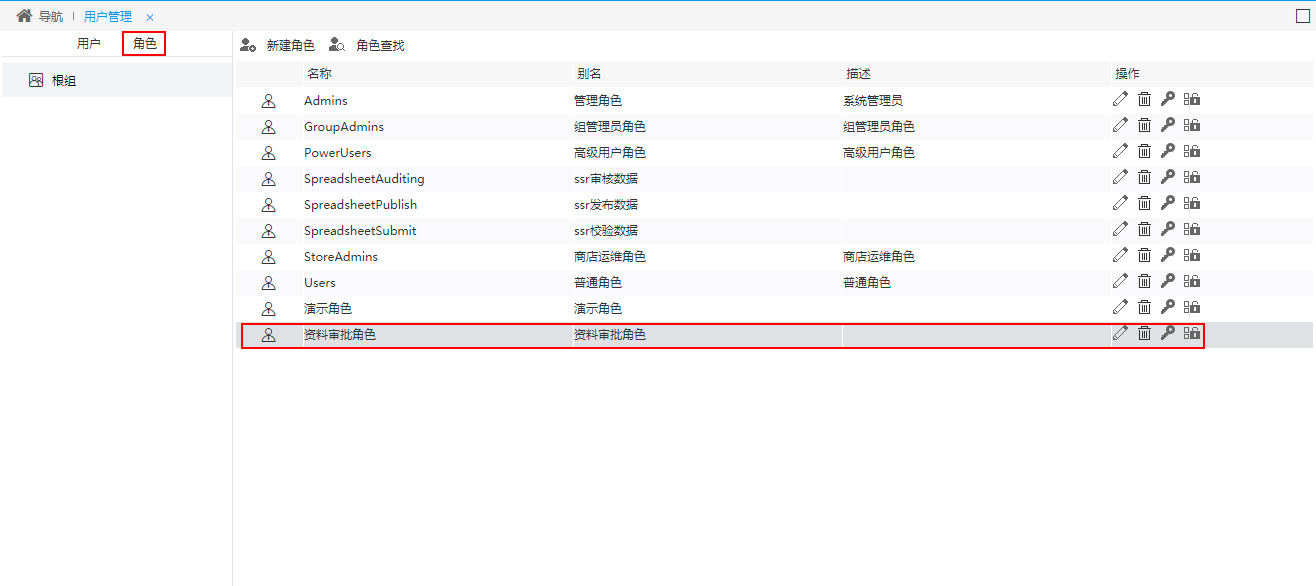Edit StoreAdmins role with pencil icon

click(1120, 255)
